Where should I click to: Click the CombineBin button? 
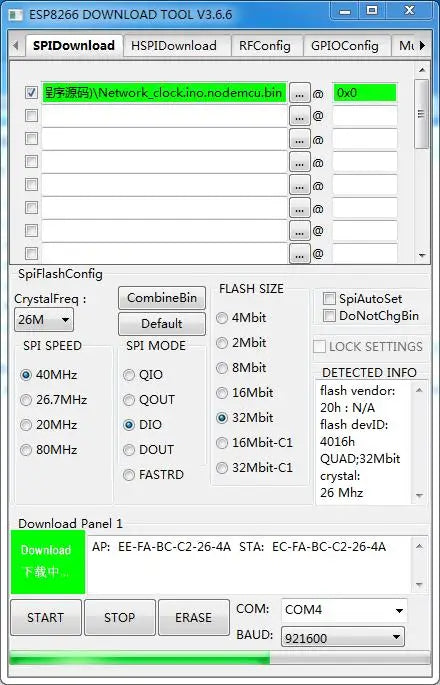(162, 298)
